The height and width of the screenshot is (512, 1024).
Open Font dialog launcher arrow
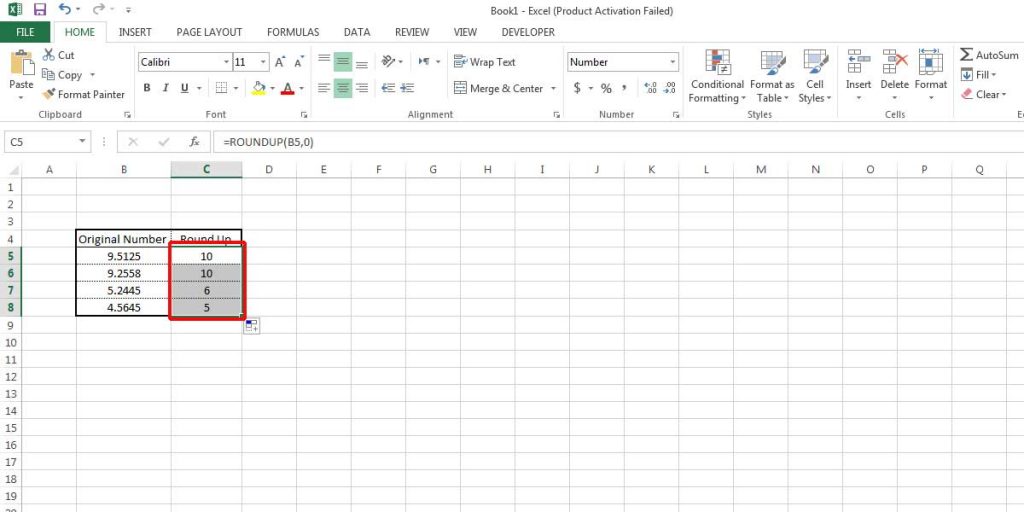pyautogui.click(x=304, y=115)
